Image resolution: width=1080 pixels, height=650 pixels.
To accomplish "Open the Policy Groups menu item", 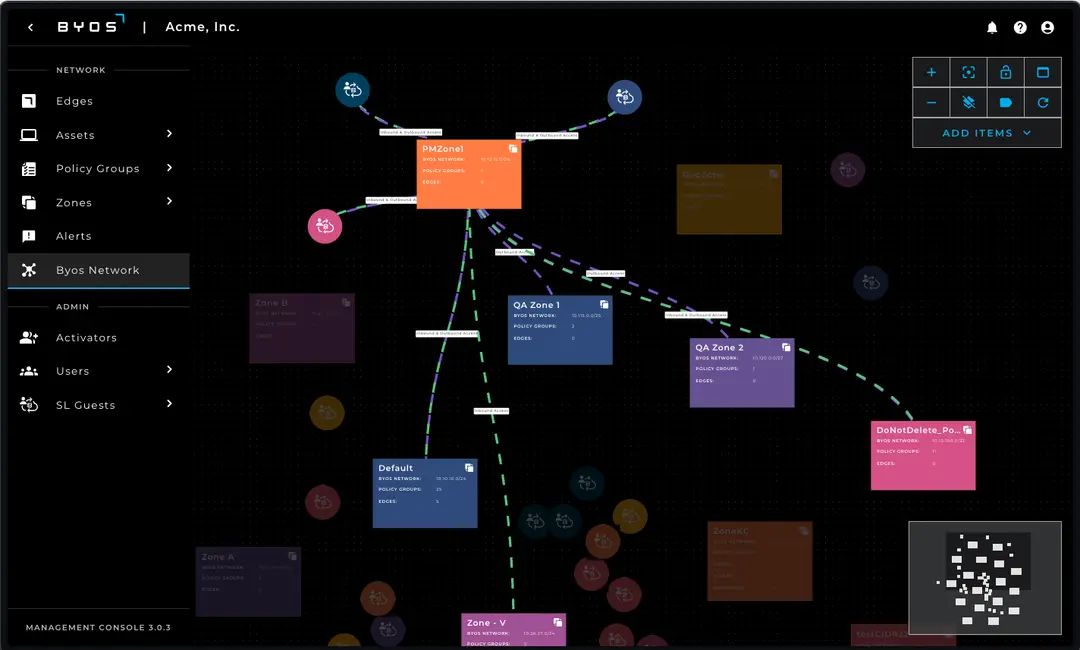I will (x=98, y=169).
